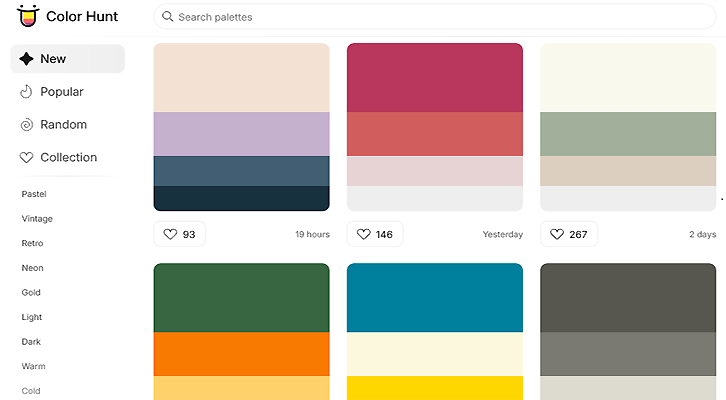Filter palettes by Retro tag
The image size is (726, 400).
[x=32, y=243]
